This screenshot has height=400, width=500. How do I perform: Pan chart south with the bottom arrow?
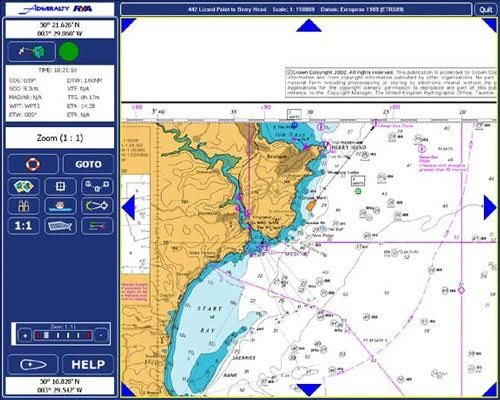tap(309, 390)
